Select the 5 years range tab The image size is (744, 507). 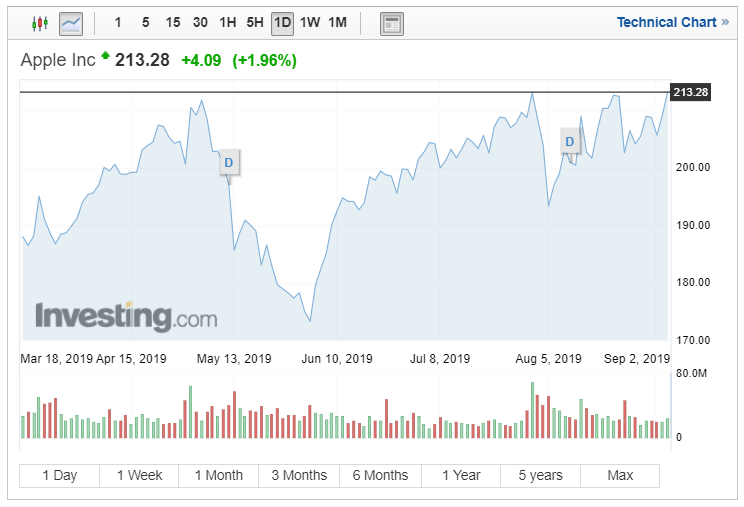540,475
